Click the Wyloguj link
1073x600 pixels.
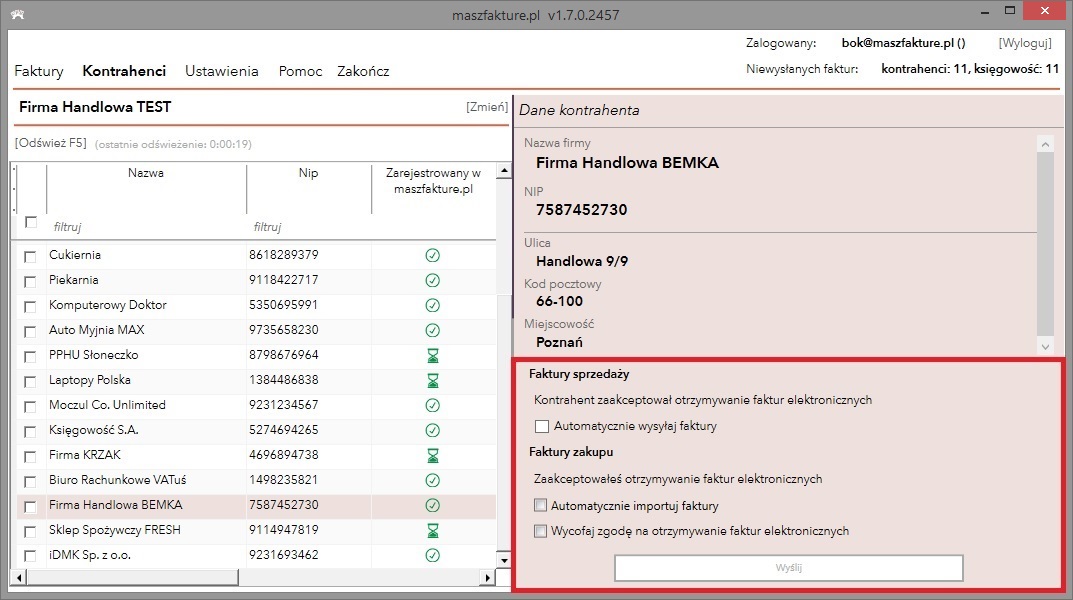(x=1024, y=43)
